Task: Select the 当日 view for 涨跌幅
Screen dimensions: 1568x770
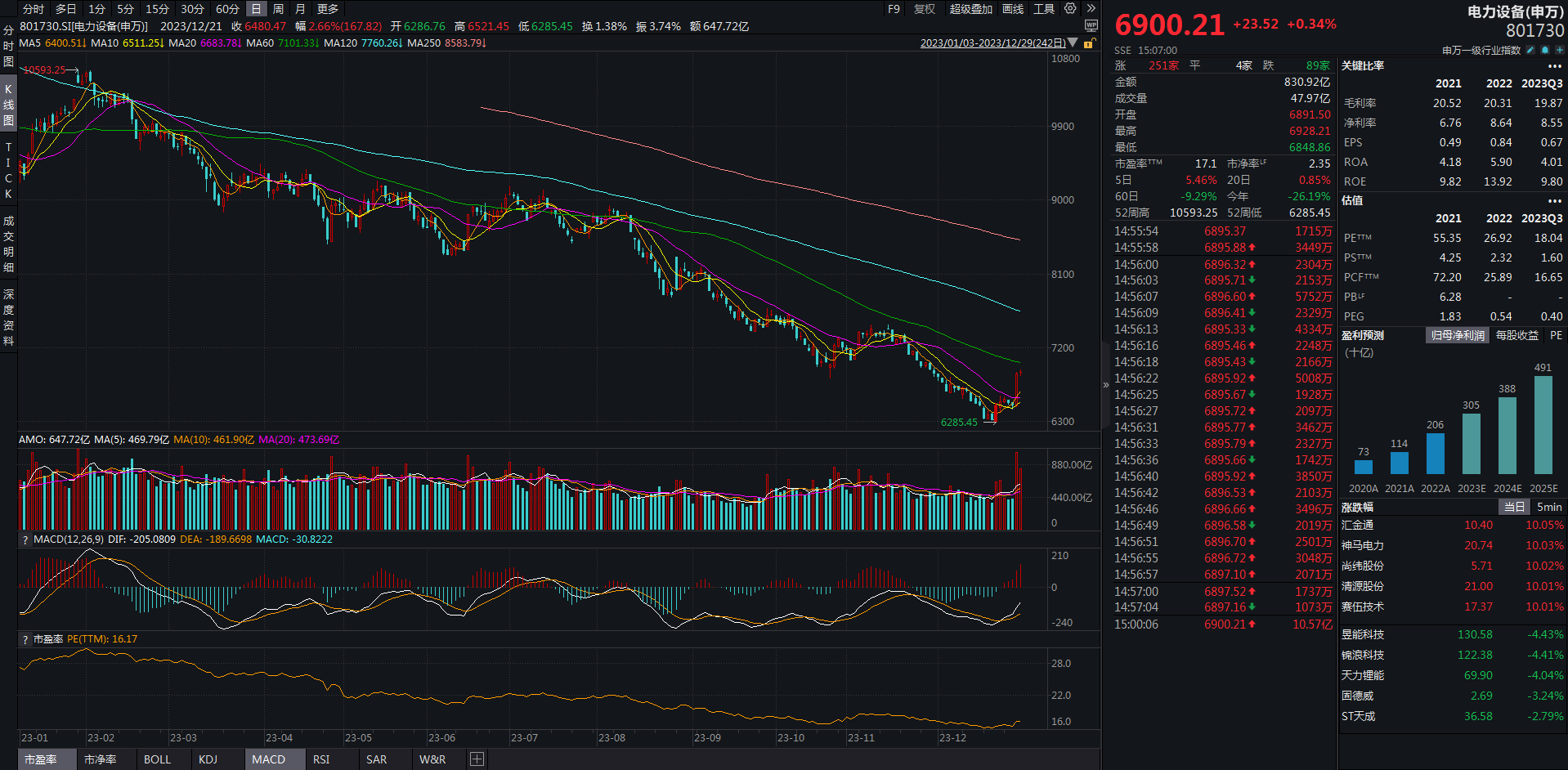Action: 1514,507
